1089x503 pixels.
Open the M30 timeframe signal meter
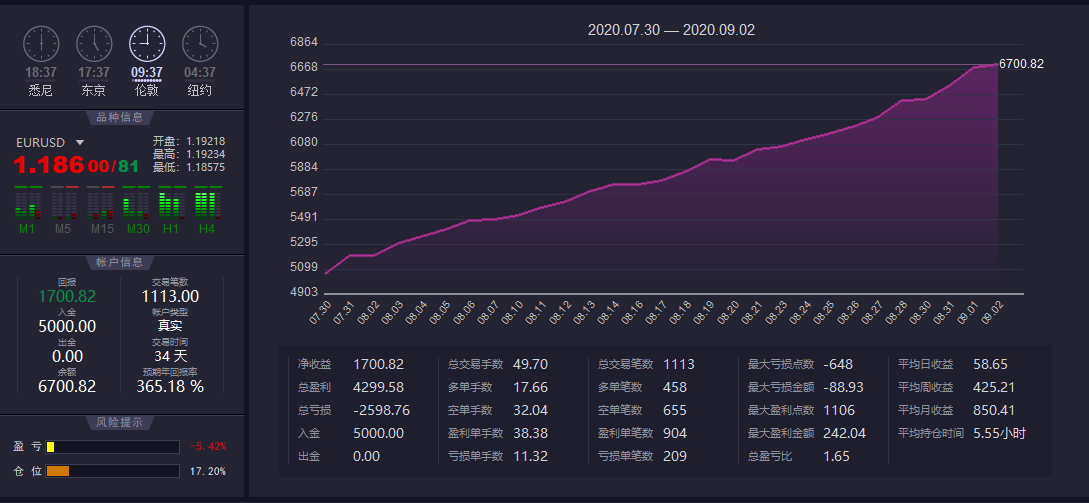click(136, 205)
